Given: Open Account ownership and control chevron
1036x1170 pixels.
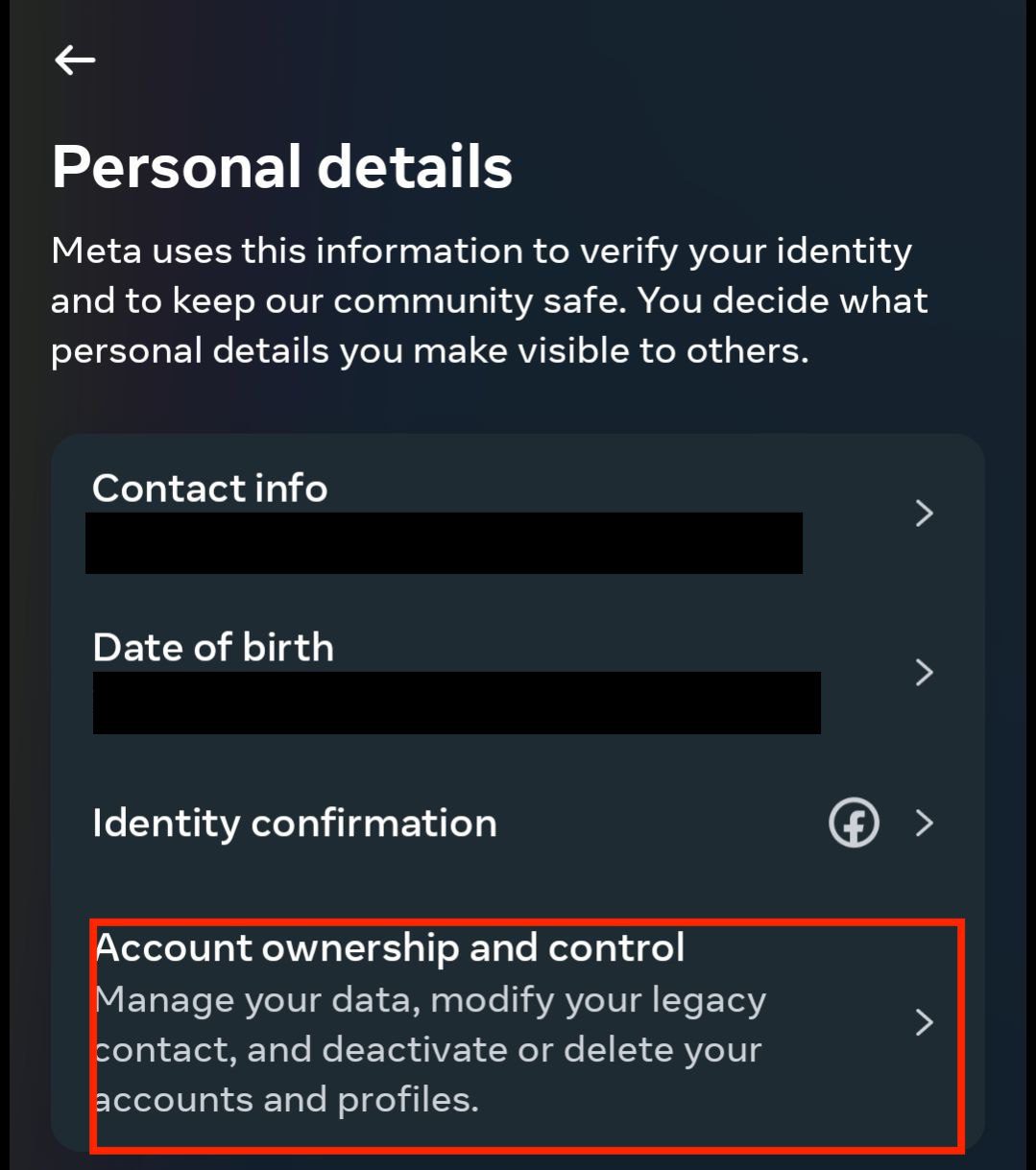Looking at the screenshot, I should (x=925, y=1022).
